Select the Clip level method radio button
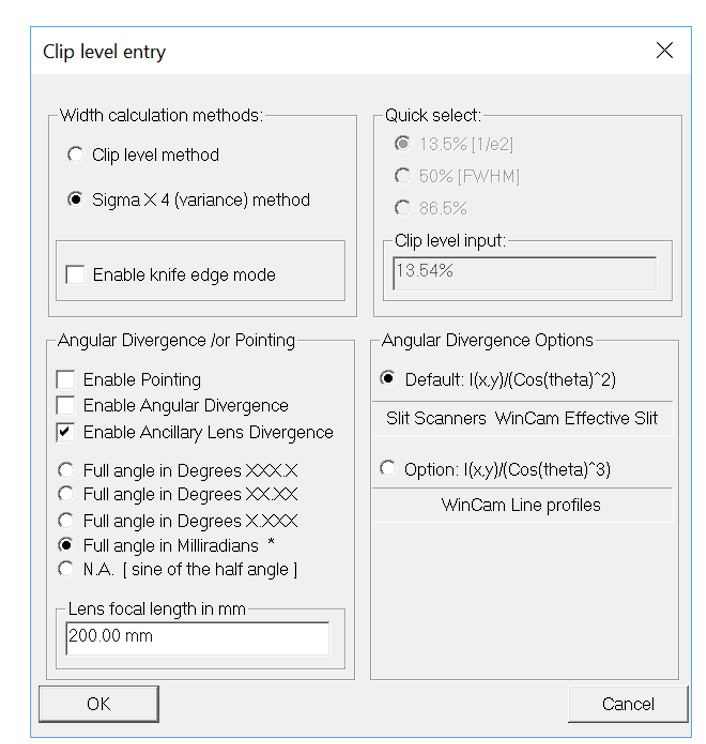The image size is (706, 744). (74, 155)
